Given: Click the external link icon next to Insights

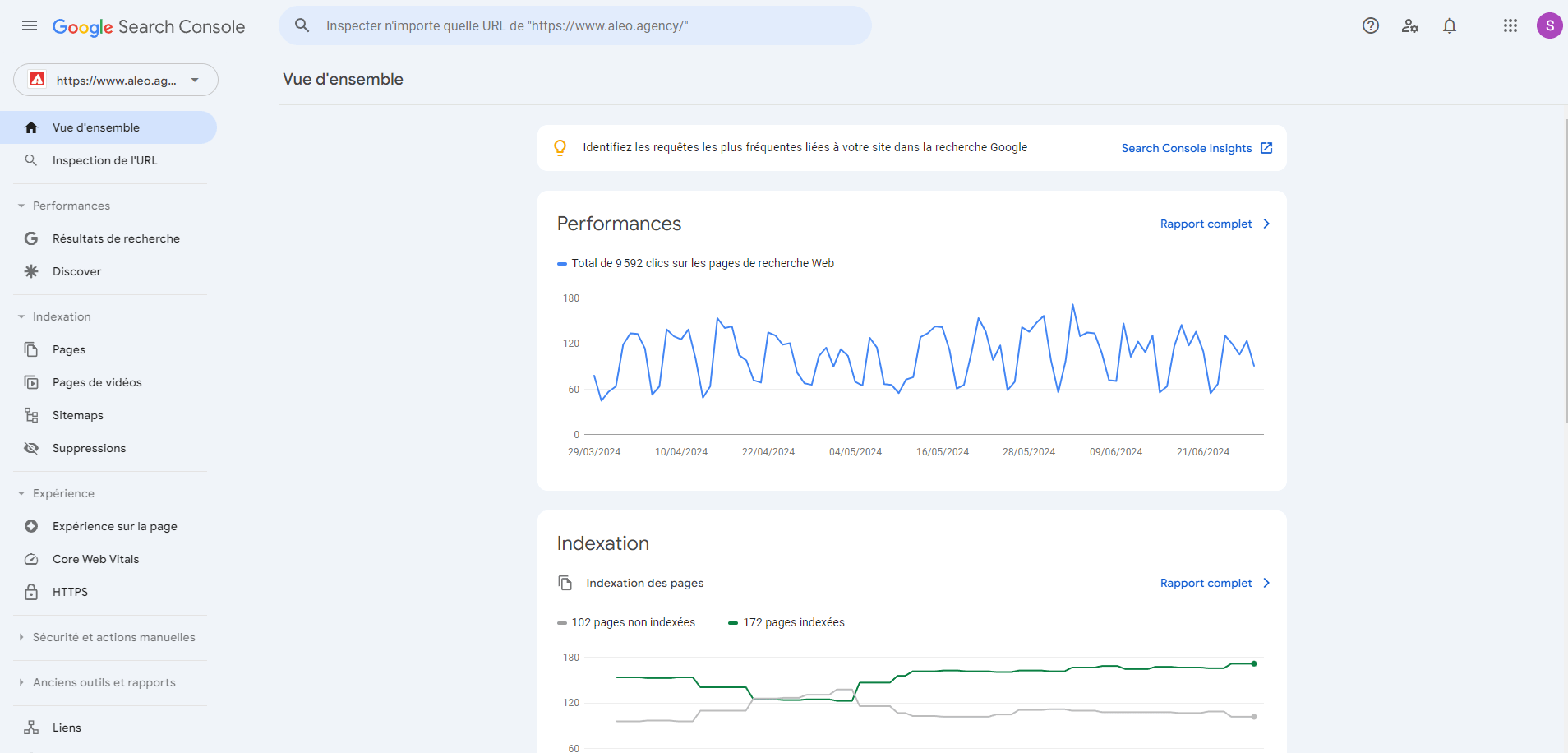Looking at the screenshot, I should coord(1266,148).
